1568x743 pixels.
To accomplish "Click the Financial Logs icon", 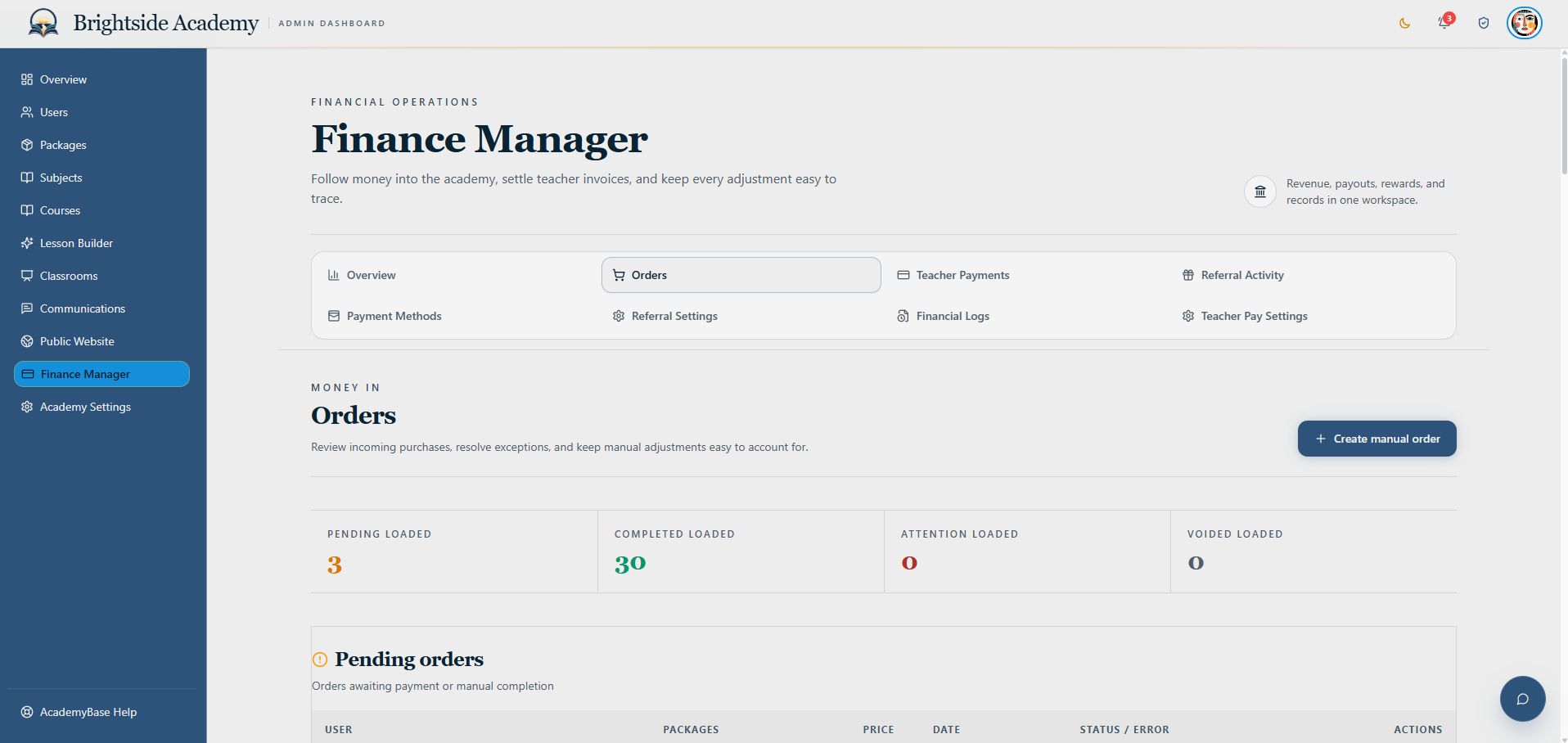I will point(903,316).
